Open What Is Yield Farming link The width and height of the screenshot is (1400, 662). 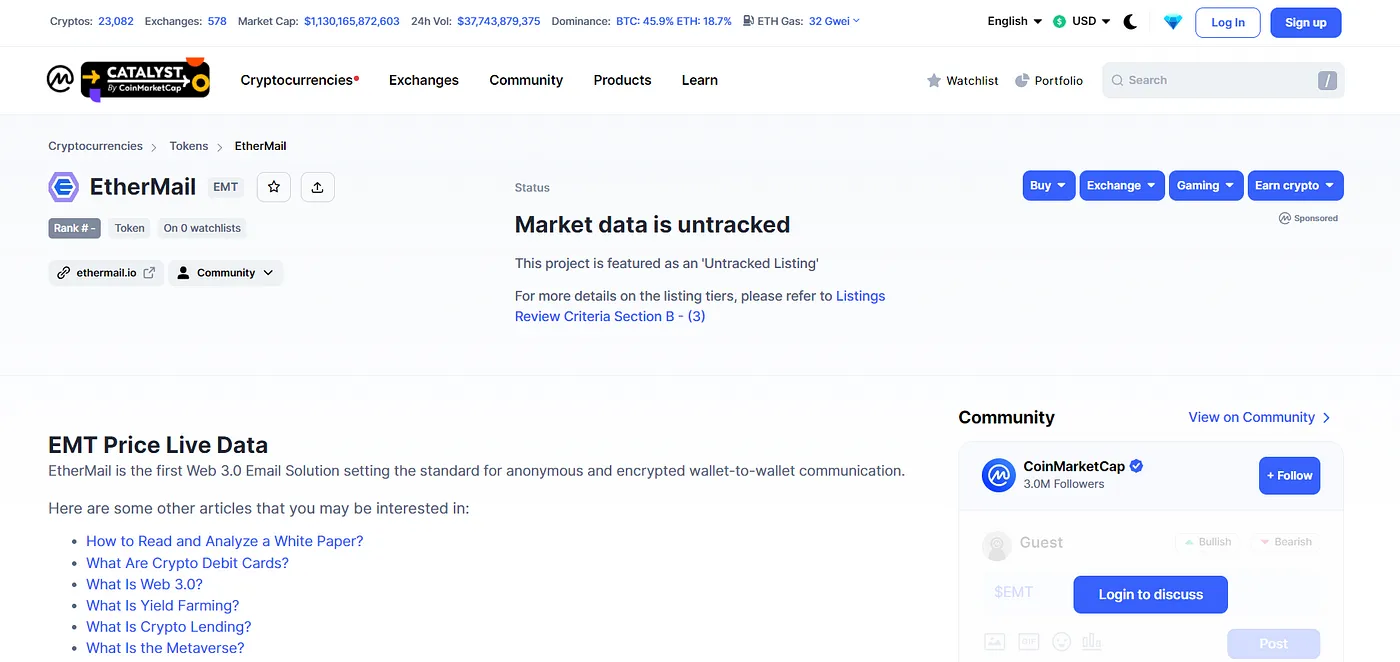162,605
